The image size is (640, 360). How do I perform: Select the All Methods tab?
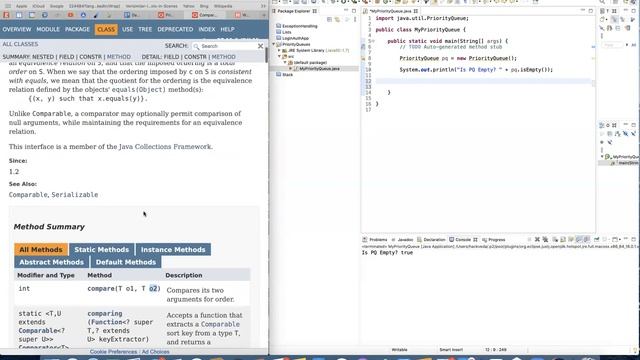click(x=41, y=249)
